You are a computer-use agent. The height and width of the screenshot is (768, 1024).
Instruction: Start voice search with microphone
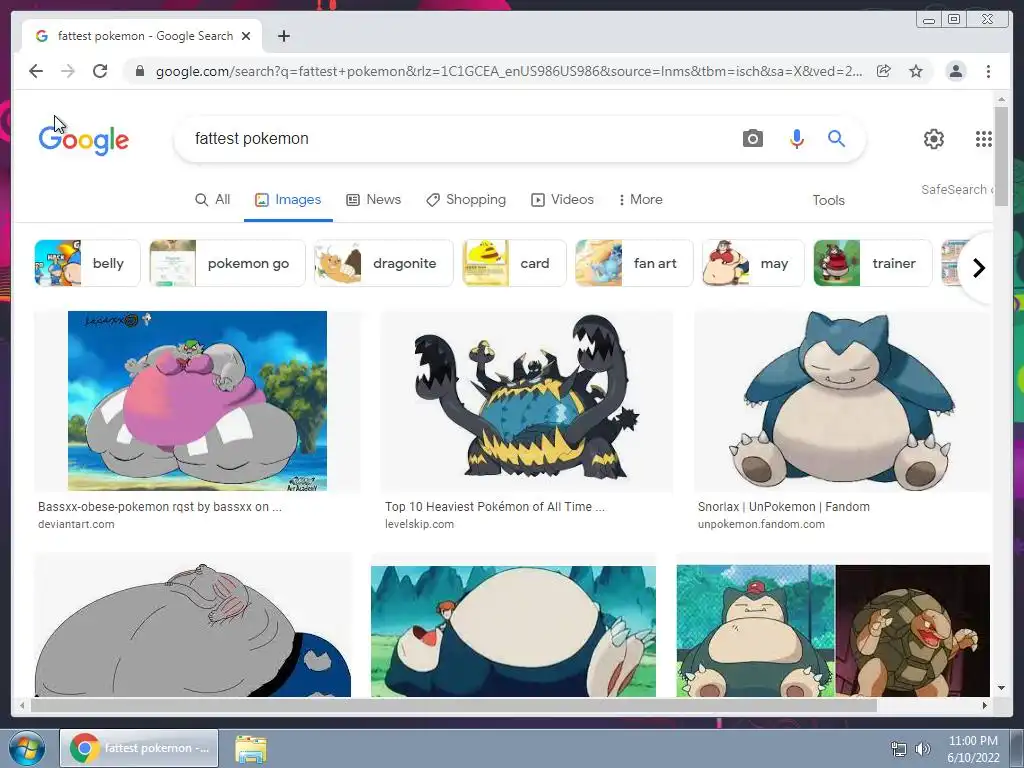click(x=797, y=138)
